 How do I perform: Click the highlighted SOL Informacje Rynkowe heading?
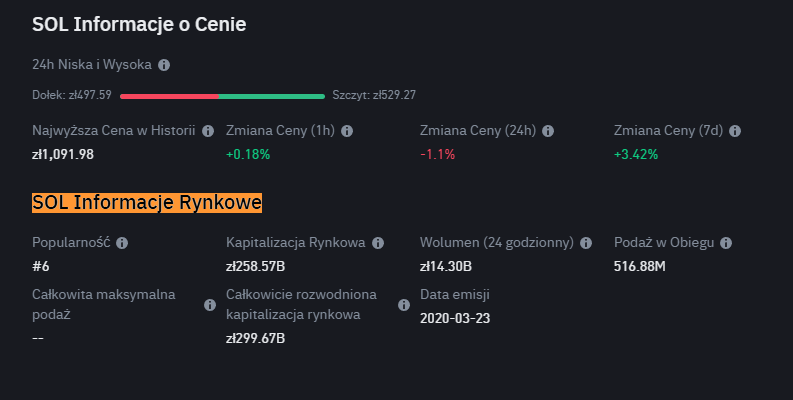click(147, 203)
